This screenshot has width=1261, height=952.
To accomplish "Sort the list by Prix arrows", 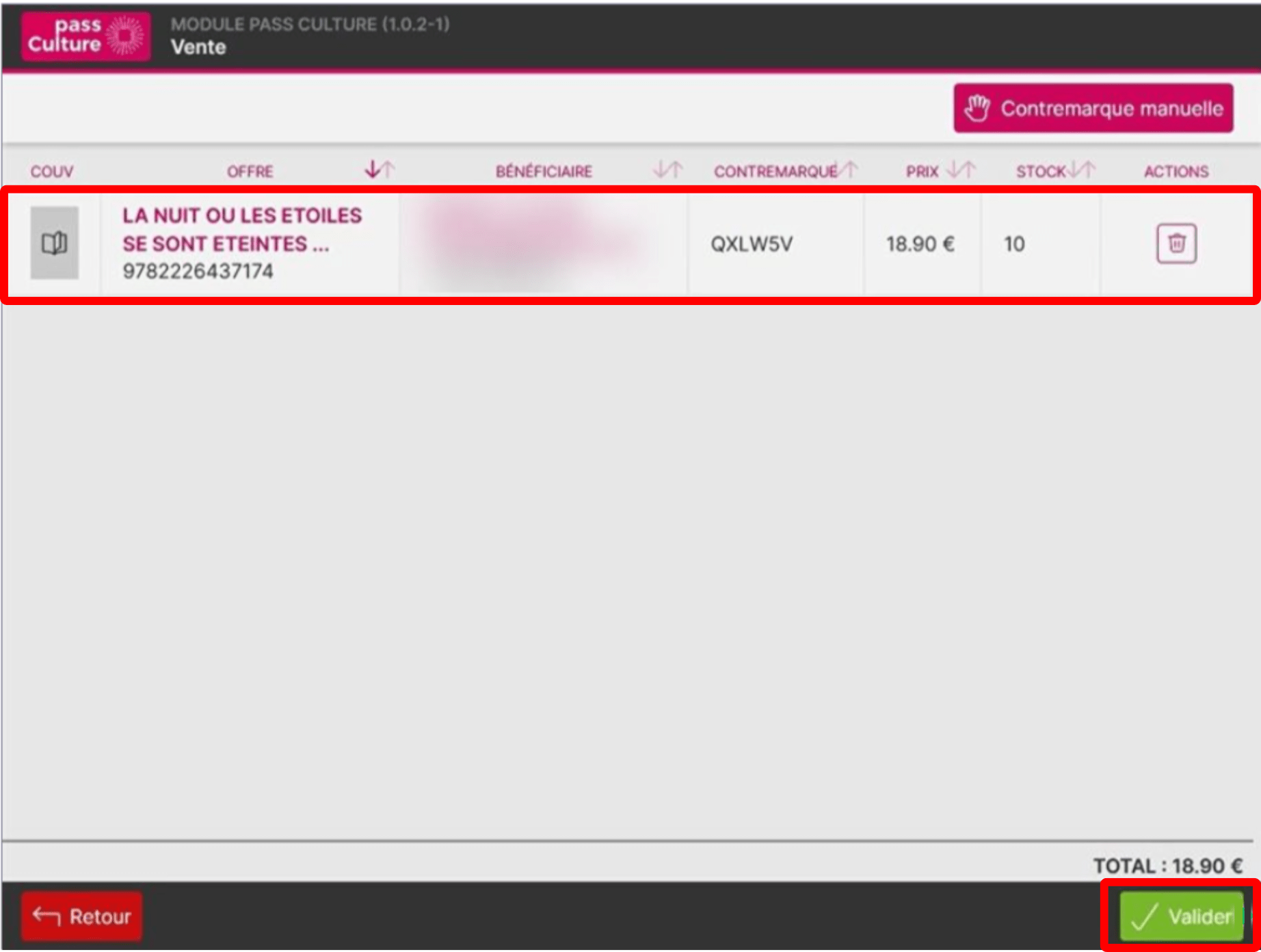I will (961, 169).
